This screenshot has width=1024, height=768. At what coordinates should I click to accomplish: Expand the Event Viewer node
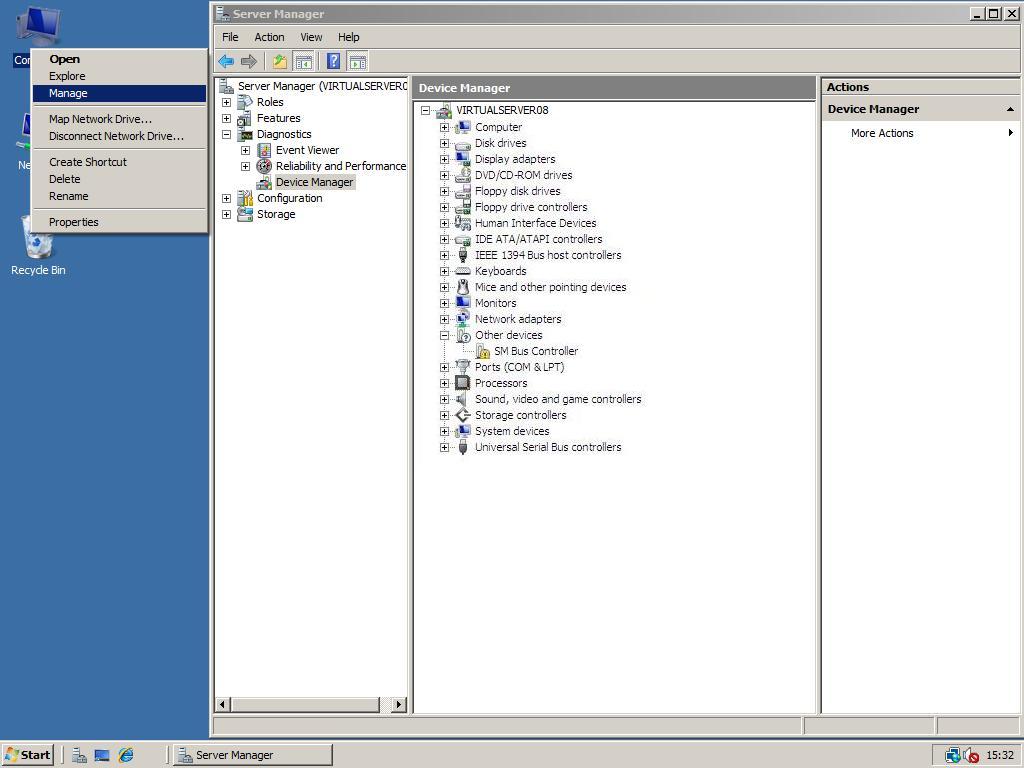[246, 150]
